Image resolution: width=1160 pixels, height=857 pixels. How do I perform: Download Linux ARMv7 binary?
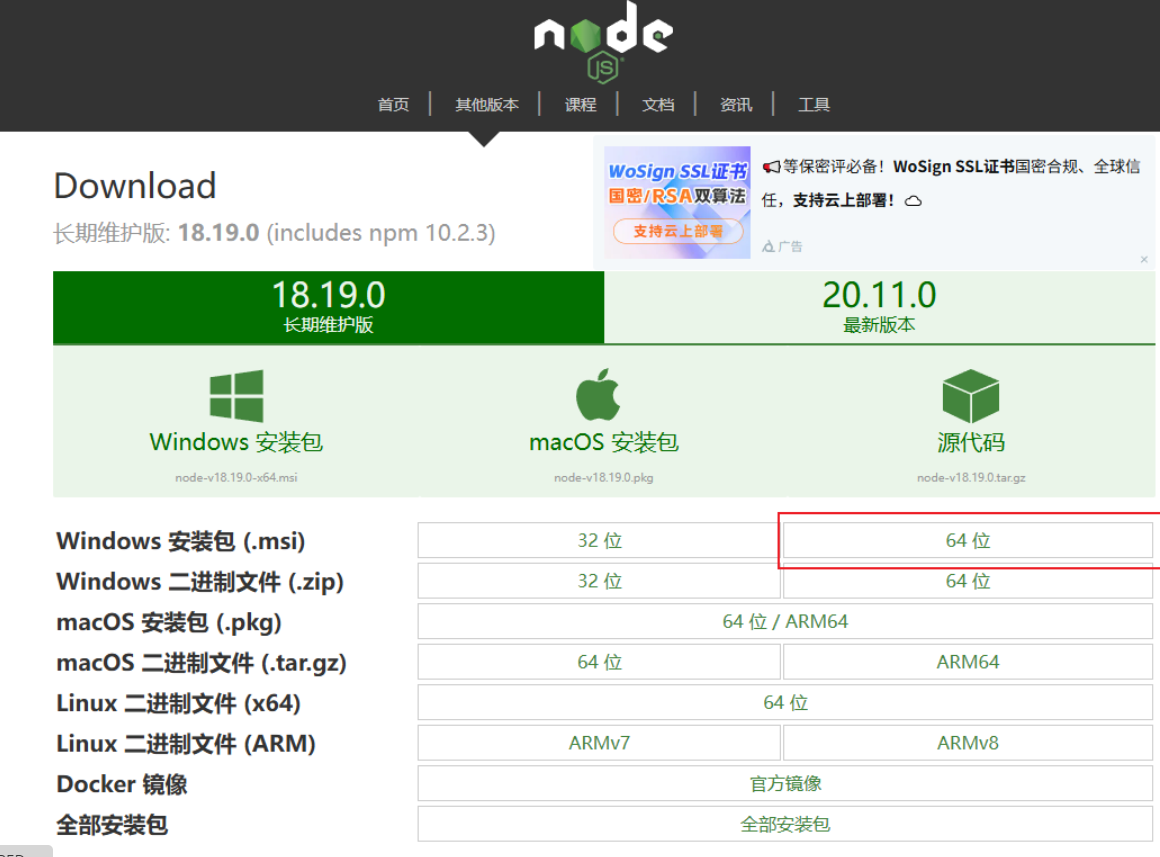599,742
